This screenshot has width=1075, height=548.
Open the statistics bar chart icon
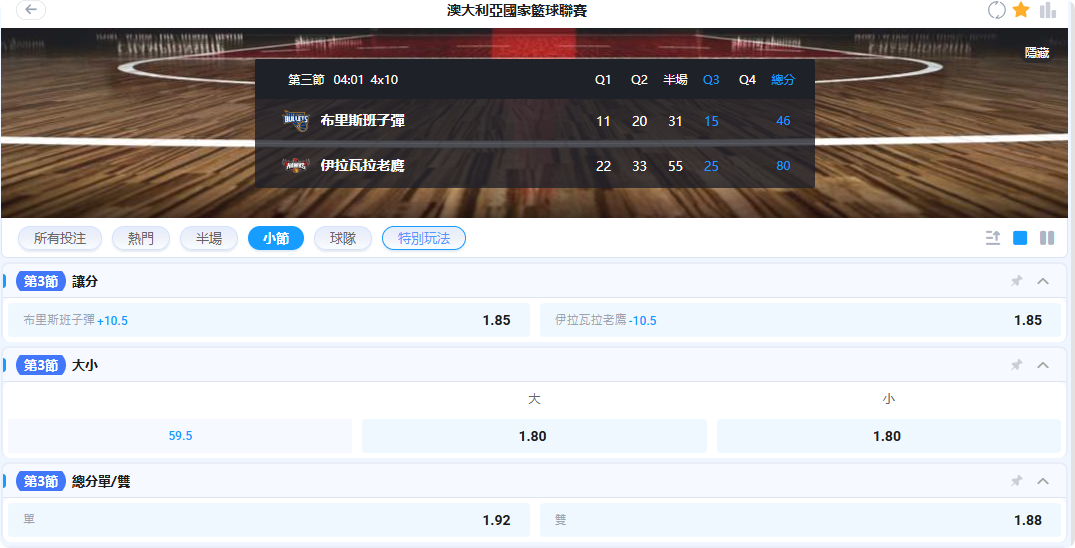pyautogui.click(x=1048, y=10)
